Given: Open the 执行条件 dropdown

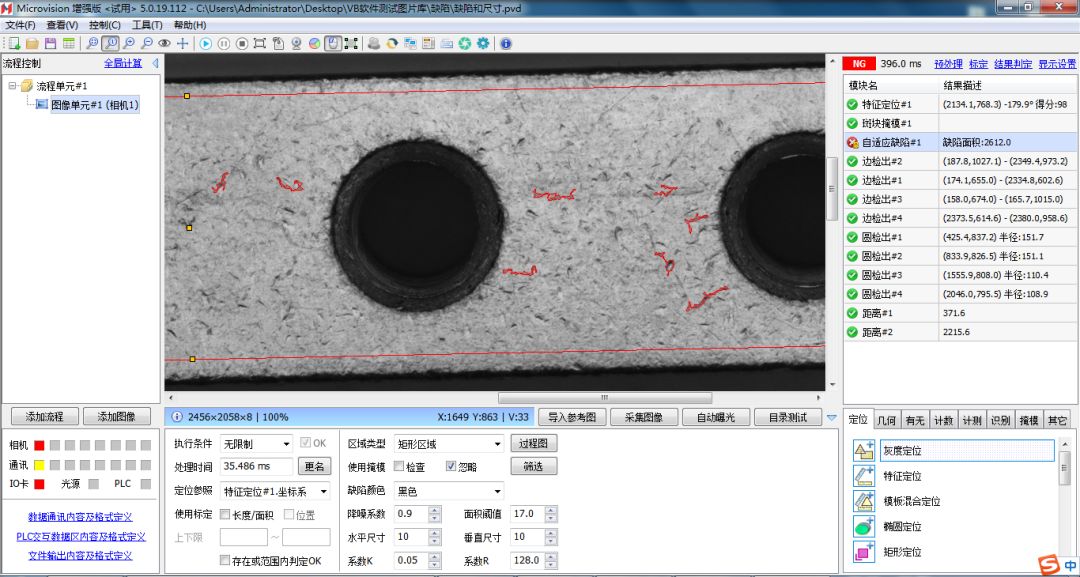Looking at the screenshot, I should coord(256,443).
